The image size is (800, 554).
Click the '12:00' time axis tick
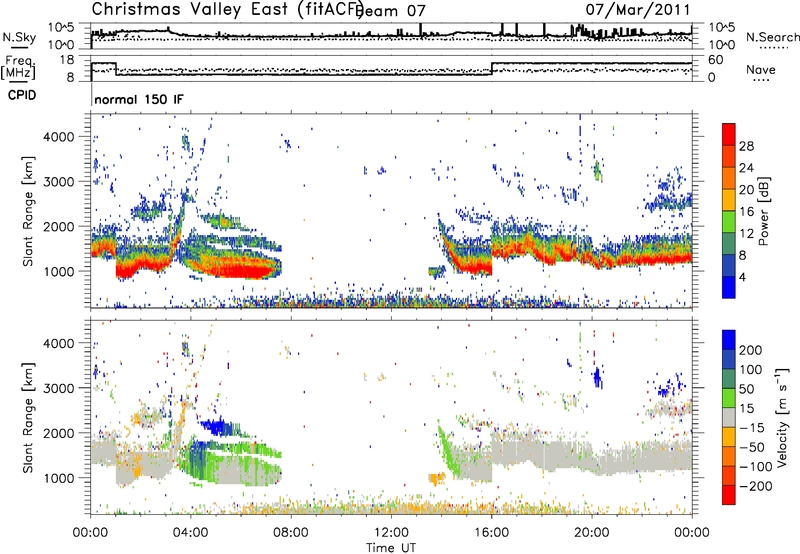click(391, 533)
